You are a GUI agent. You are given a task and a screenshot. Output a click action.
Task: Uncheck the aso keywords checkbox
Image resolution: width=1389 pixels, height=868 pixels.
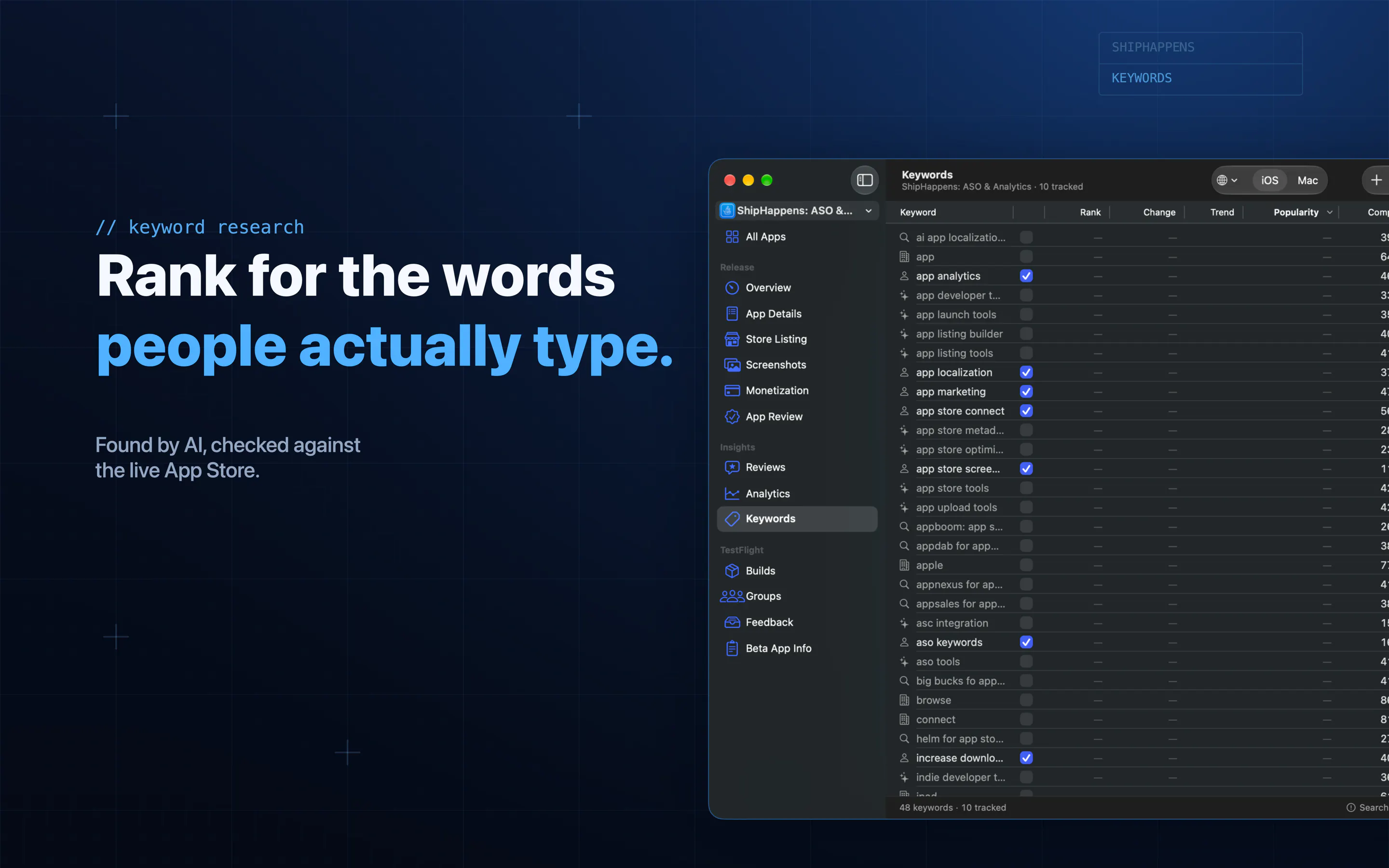point(1026,642)
